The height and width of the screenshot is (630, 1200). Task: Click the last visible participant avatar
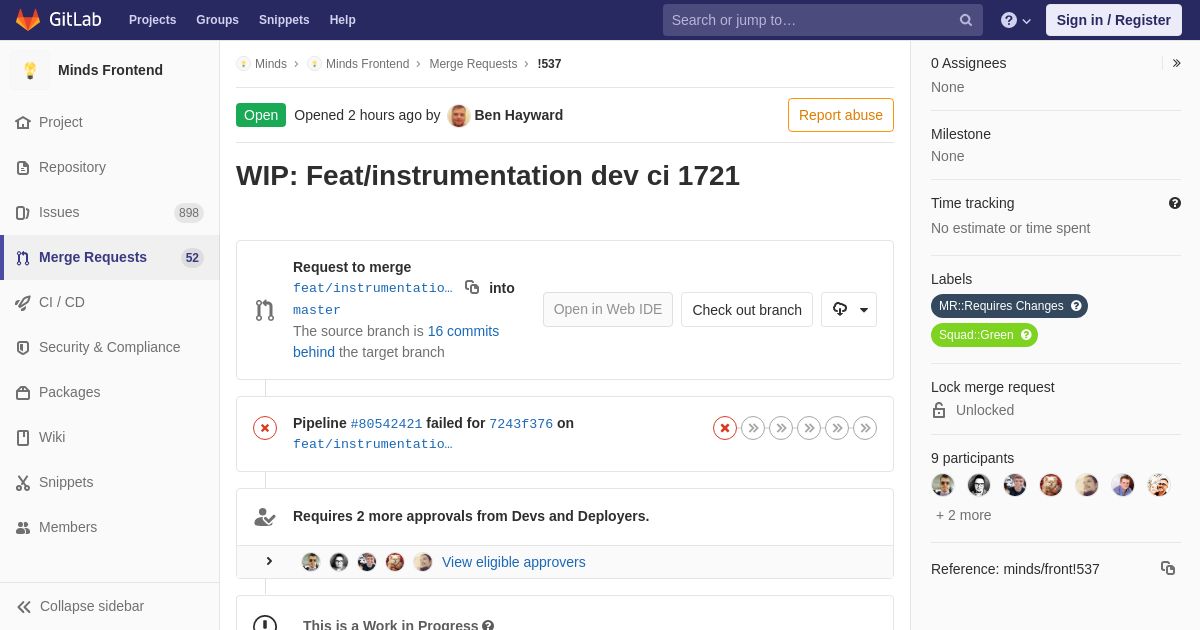tap(1159, 485)
